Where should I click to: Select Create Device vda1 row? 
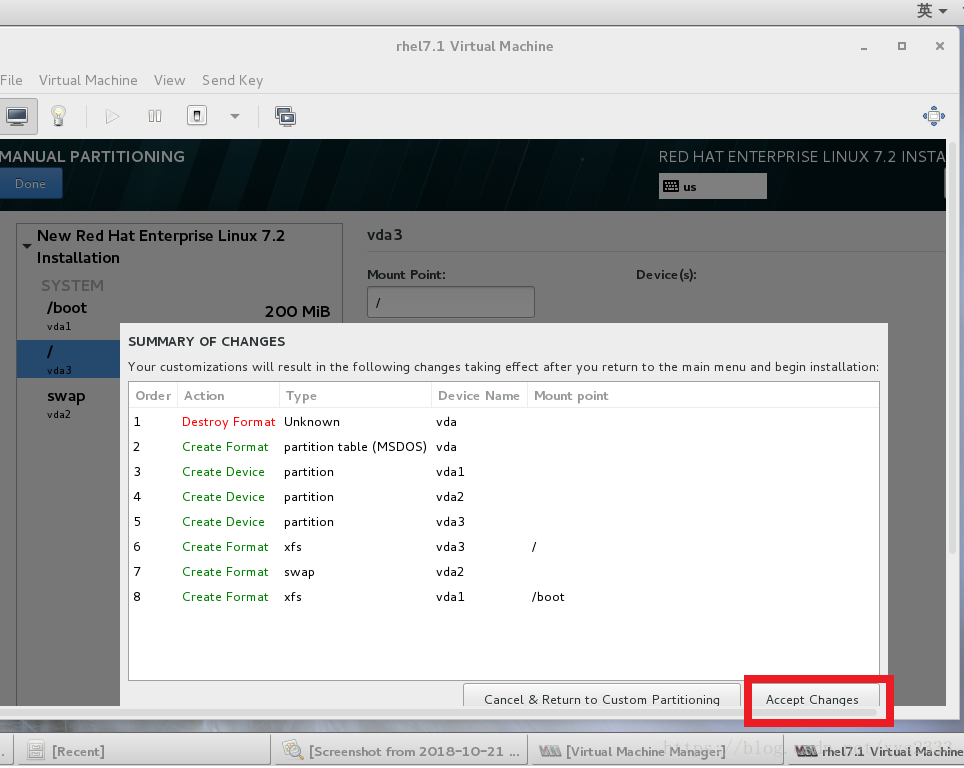coord(504,472)
